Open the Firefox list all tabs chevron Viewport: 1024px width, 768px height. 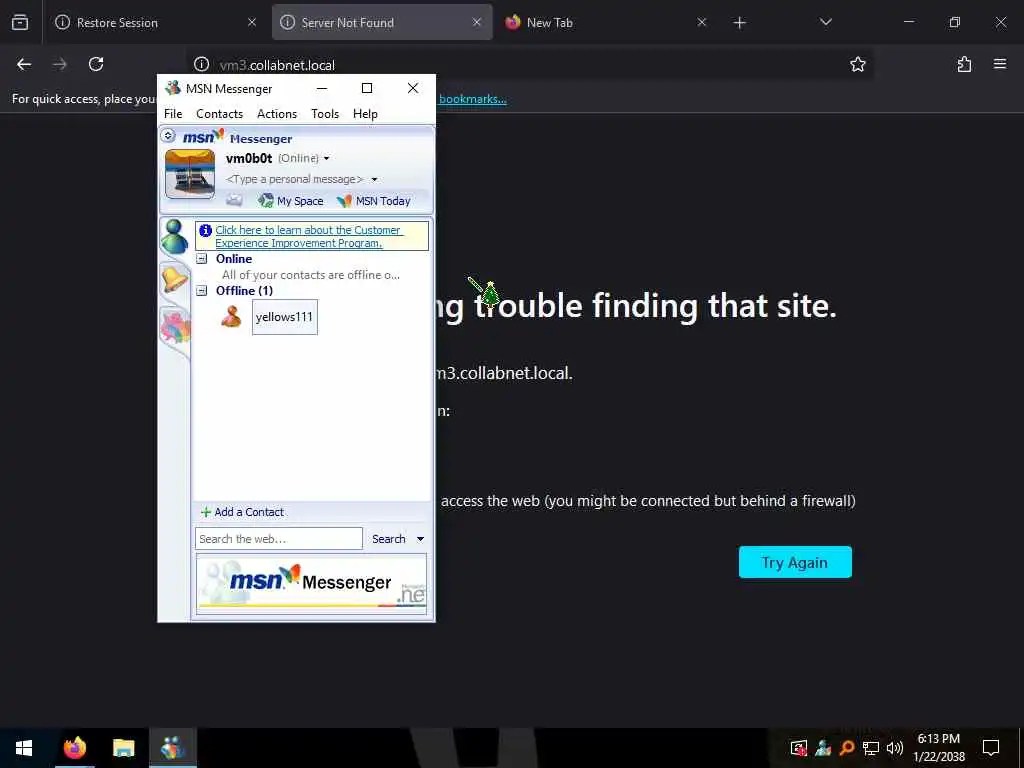click(x=825, y=22)
